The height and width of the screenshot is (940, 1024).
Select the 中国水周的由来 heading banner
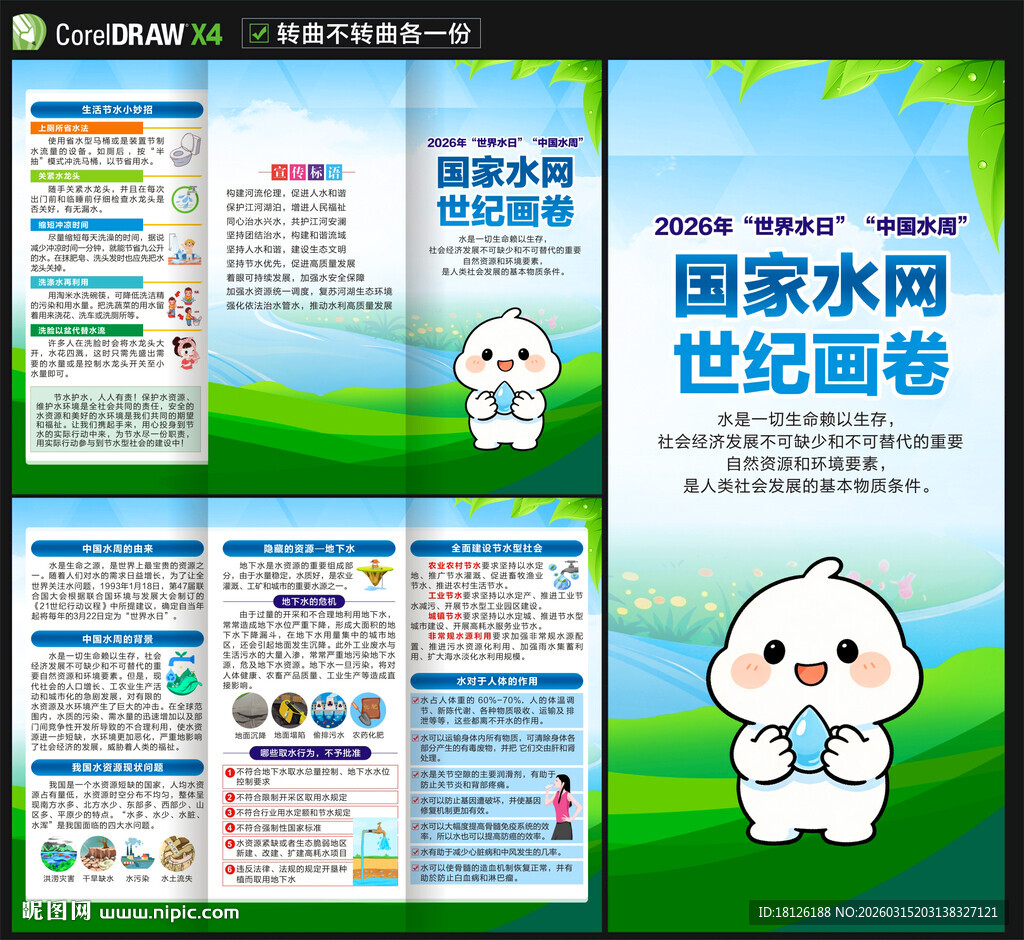[x=117, y=549]
